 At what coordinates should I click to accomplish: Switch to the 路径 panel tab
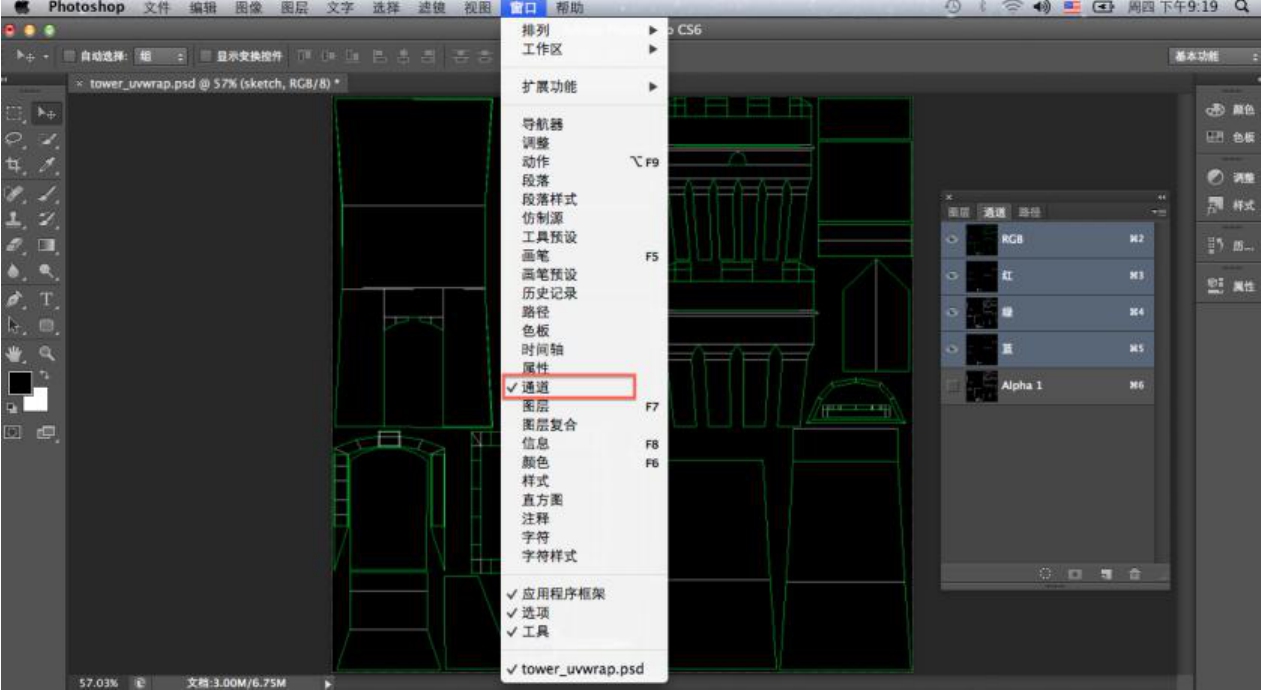1029,213
